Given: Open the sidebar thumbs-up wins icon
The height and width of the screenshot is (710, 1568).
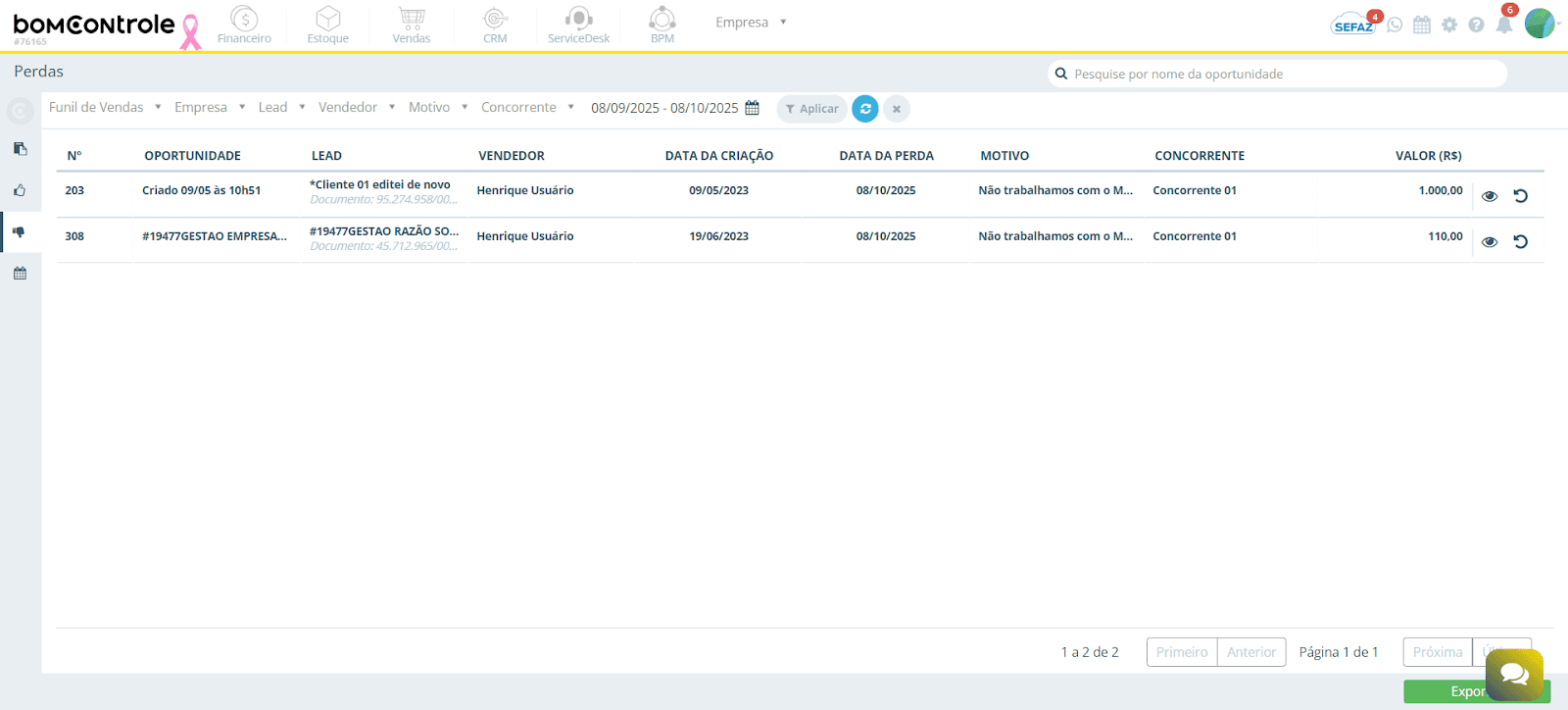Looking at the screenshot, I should tap(20, 190).
